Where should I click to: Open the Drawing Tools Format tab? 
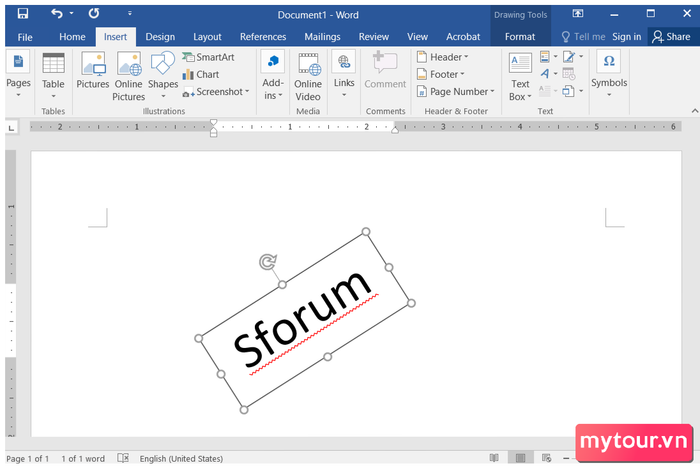[x=520, y=37]
